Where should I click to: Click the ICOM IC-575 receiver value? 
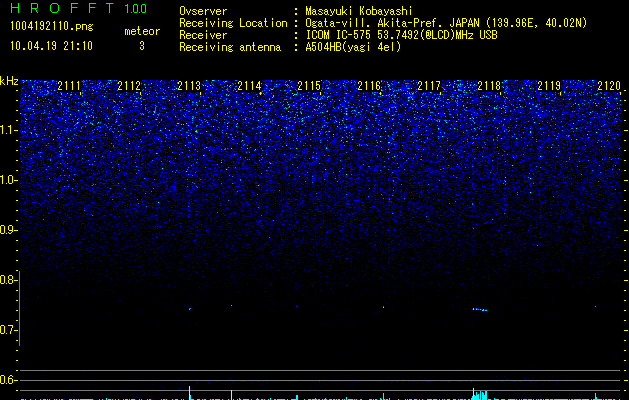pyautogui.click(x=401, y=35)
